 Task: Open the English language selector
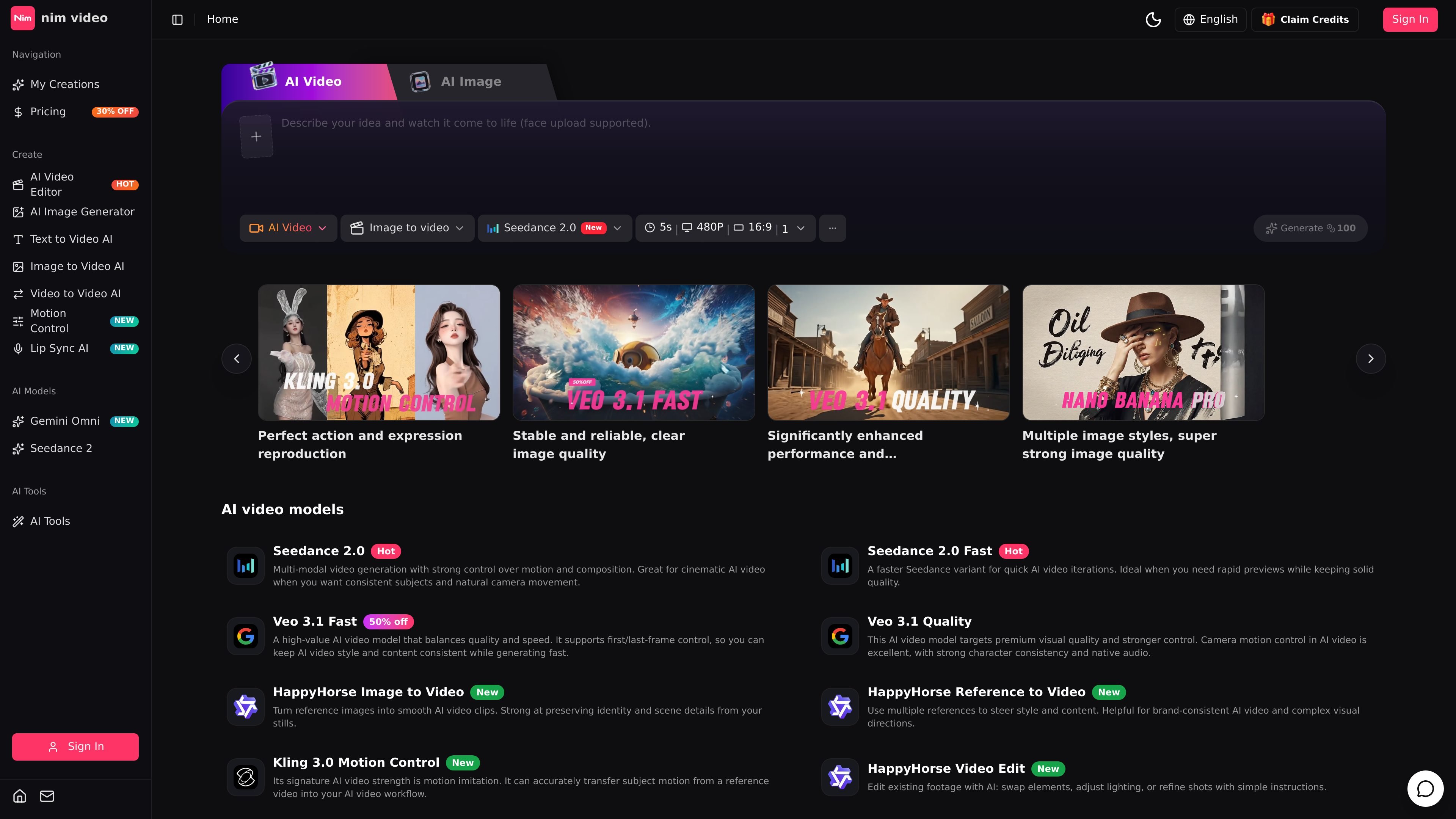pyautogui.click(x=1210, y=19)
